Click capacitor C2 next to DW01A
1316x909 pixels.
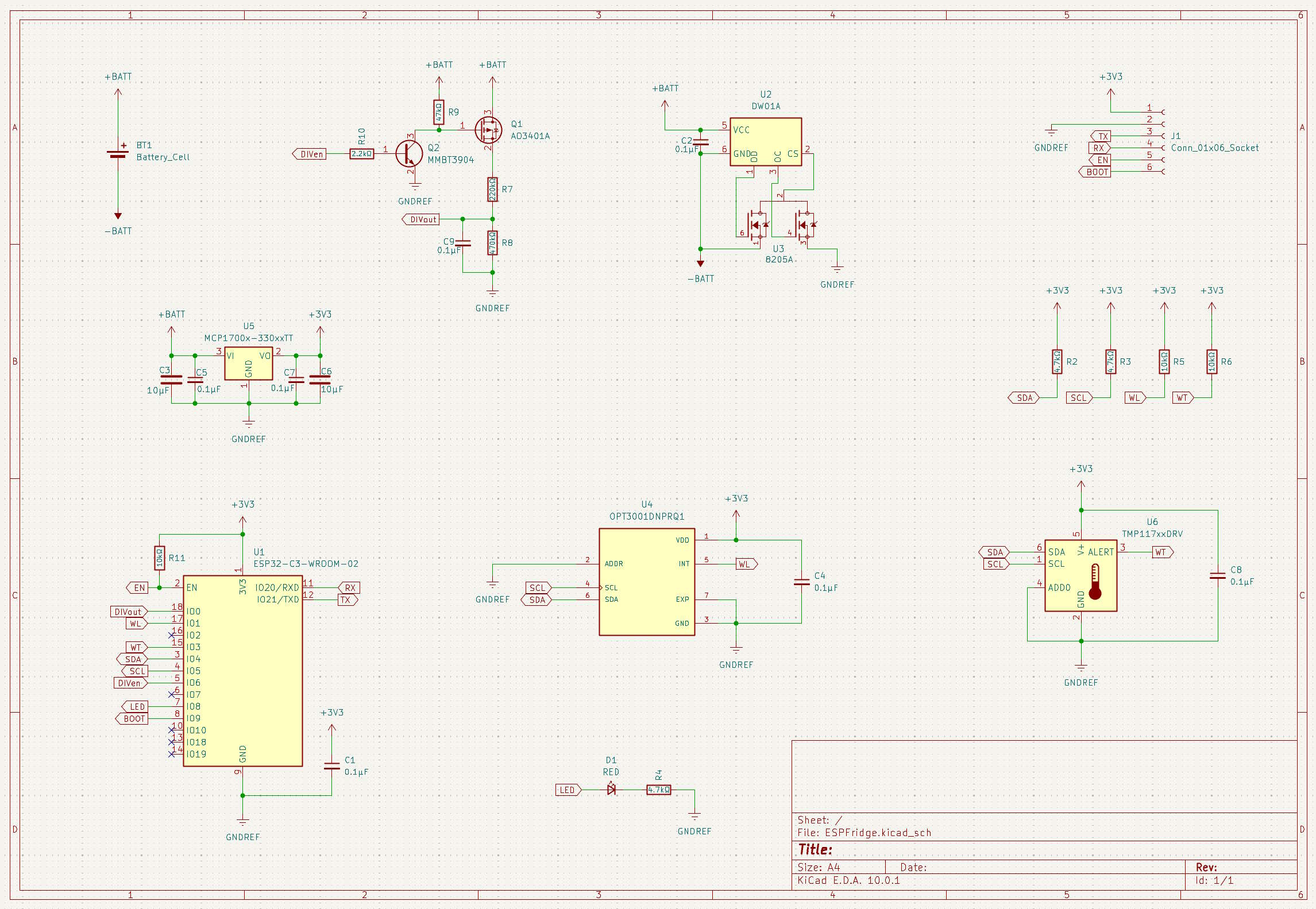pos(700,142)
